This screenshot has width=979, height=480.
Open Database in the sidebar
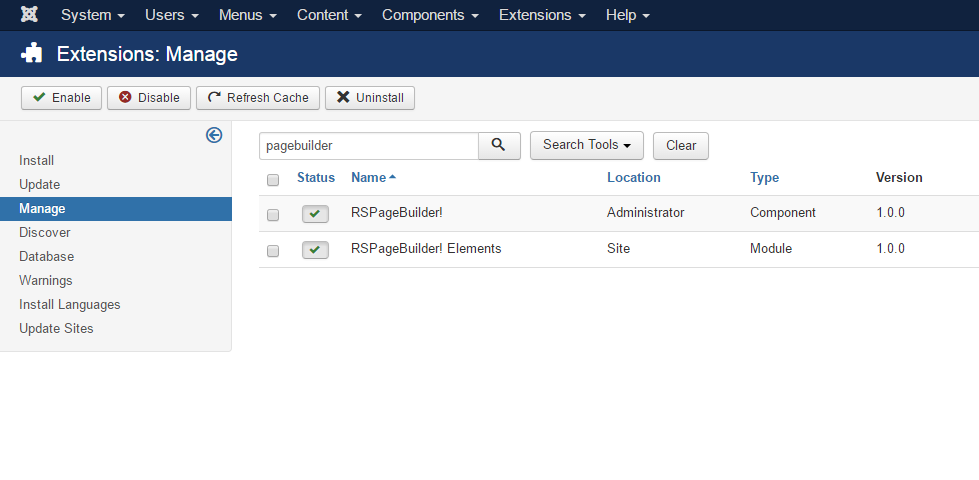point(46,257)
